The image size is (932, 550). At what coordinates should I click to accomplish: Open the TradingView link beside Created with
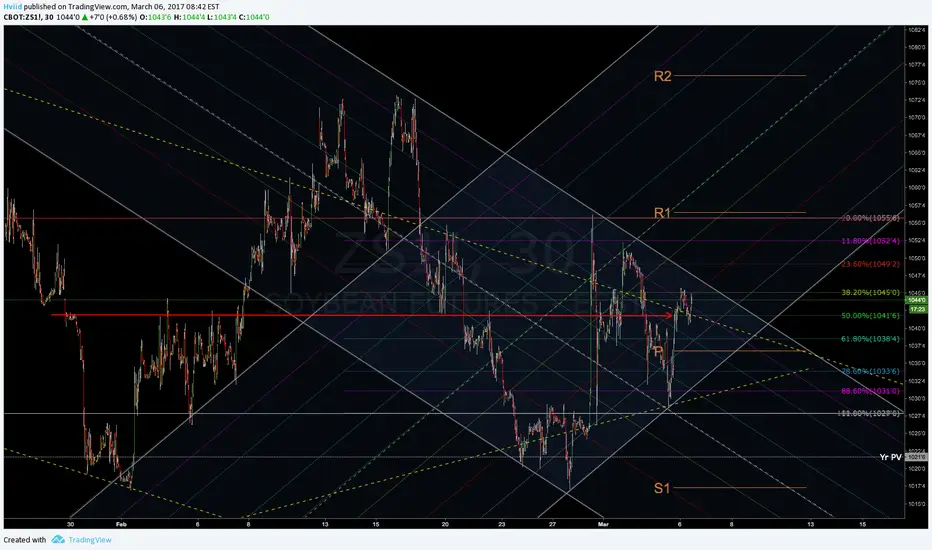(x=90, y=540)
